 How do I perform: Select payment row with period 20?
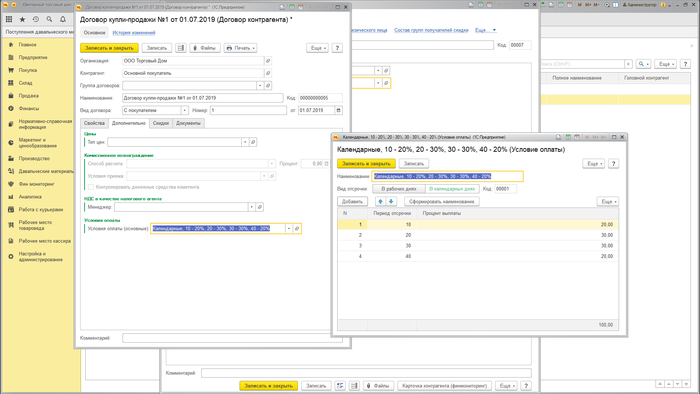(x=478, y=235)
